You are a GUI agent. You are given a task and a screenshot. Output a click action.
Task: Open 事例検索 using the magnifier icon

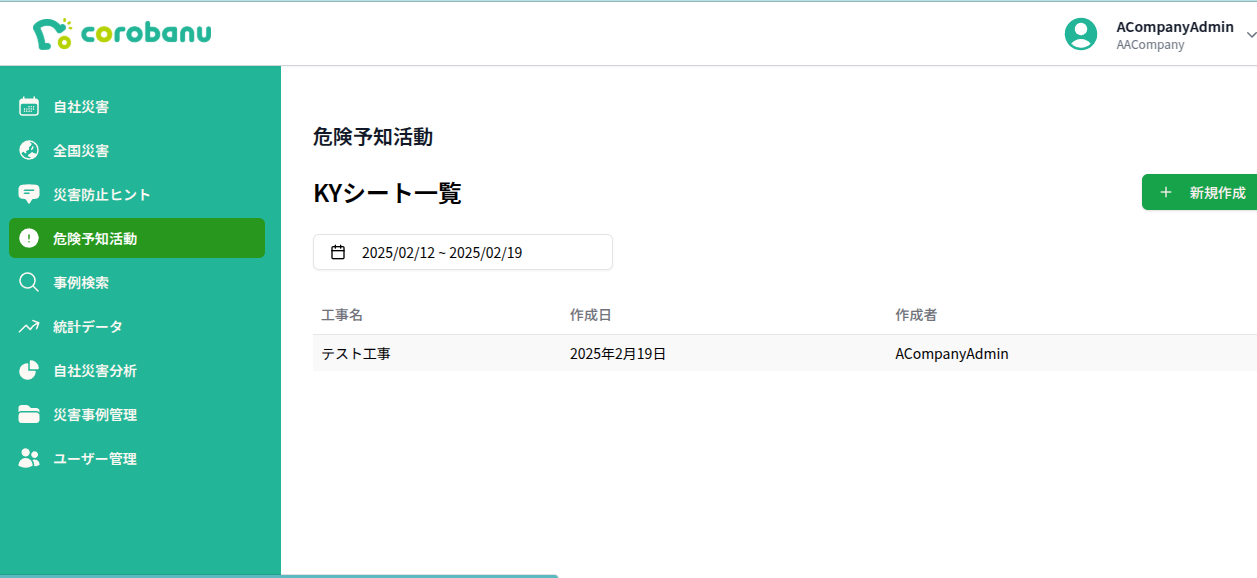click(29, 282)
